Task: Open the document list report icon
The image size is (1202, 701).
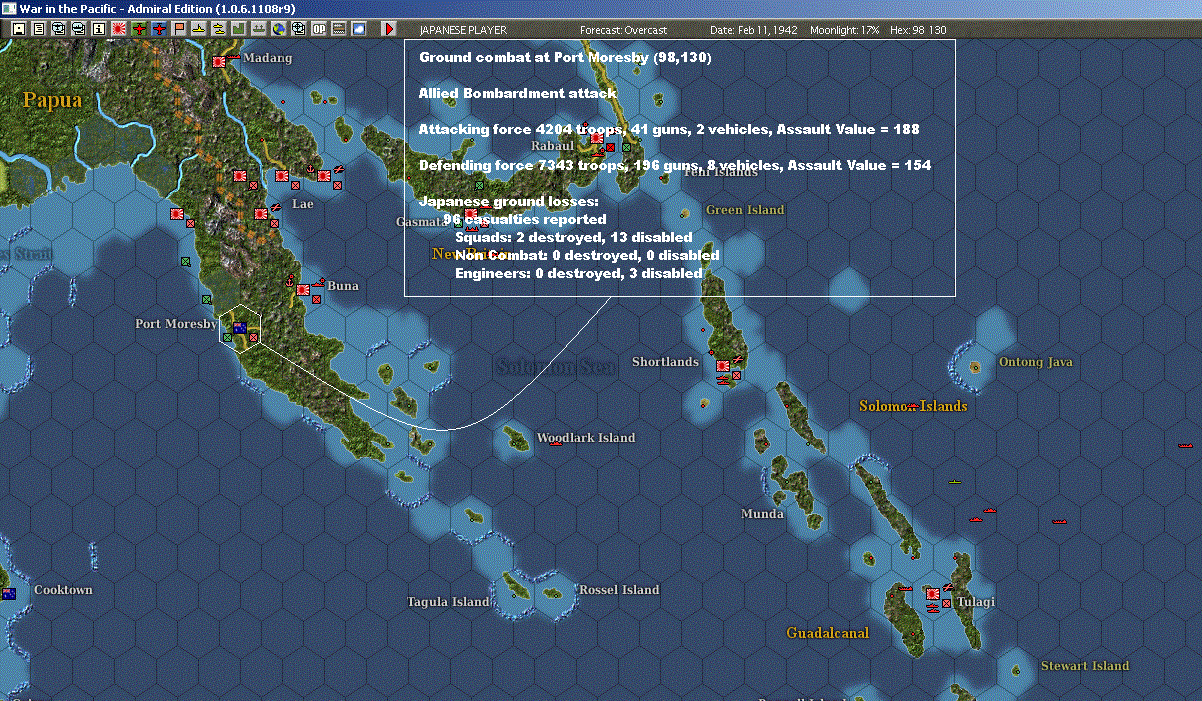Action: click(x=38, y=29)
